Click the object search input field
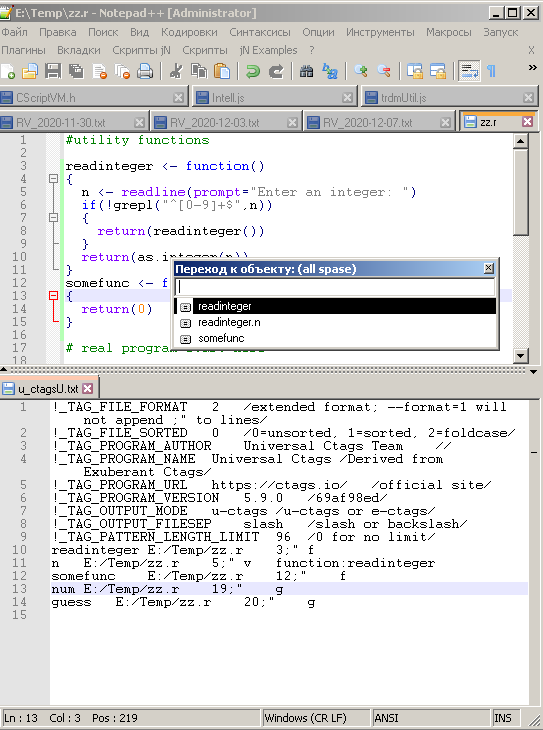This screenshot has width=543, height=730. (335, 287)
